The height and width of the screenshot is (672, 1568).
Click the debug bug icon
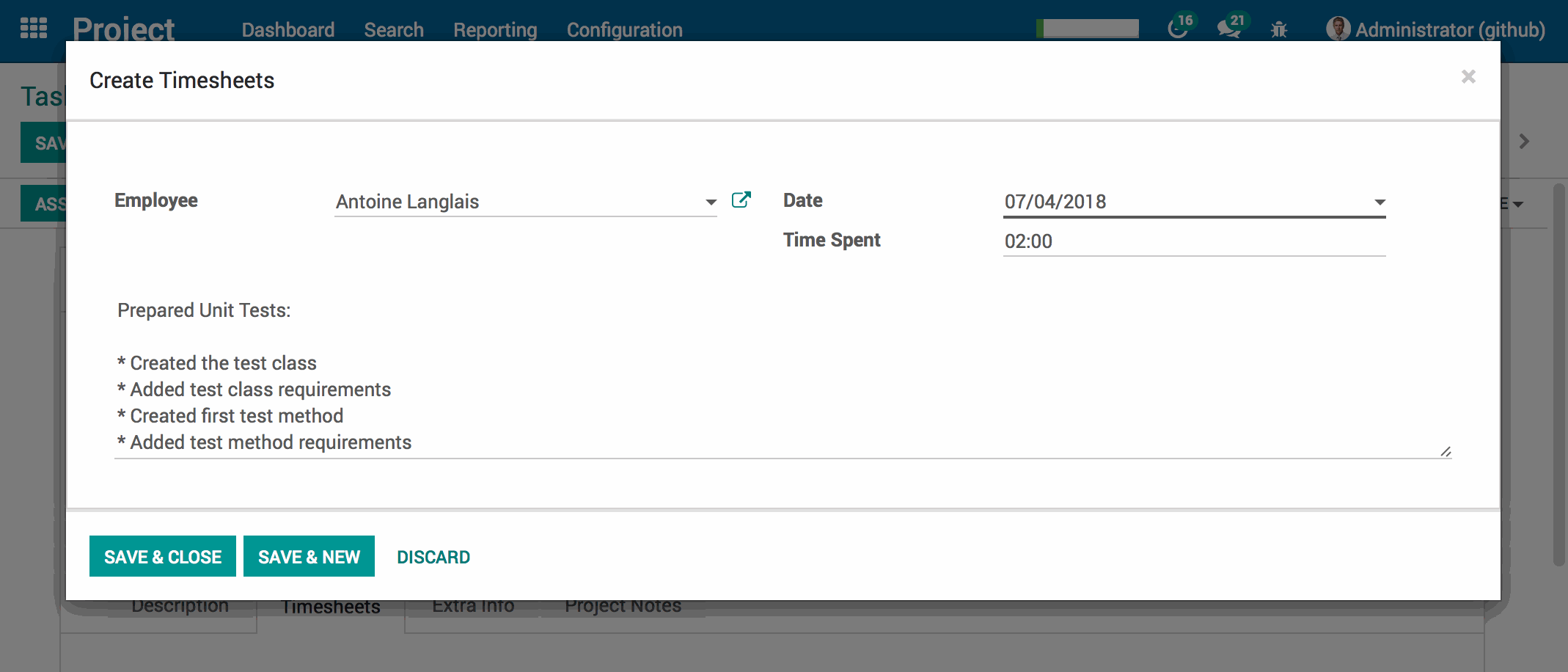[1279, 29]
